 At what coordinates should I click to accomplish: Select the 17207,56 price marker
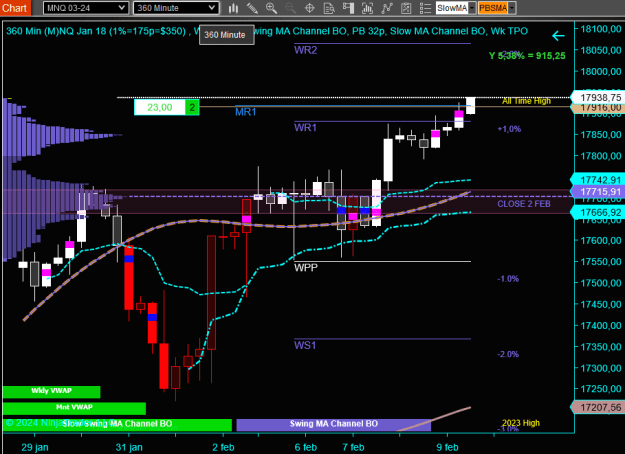[x=599, y=407]
